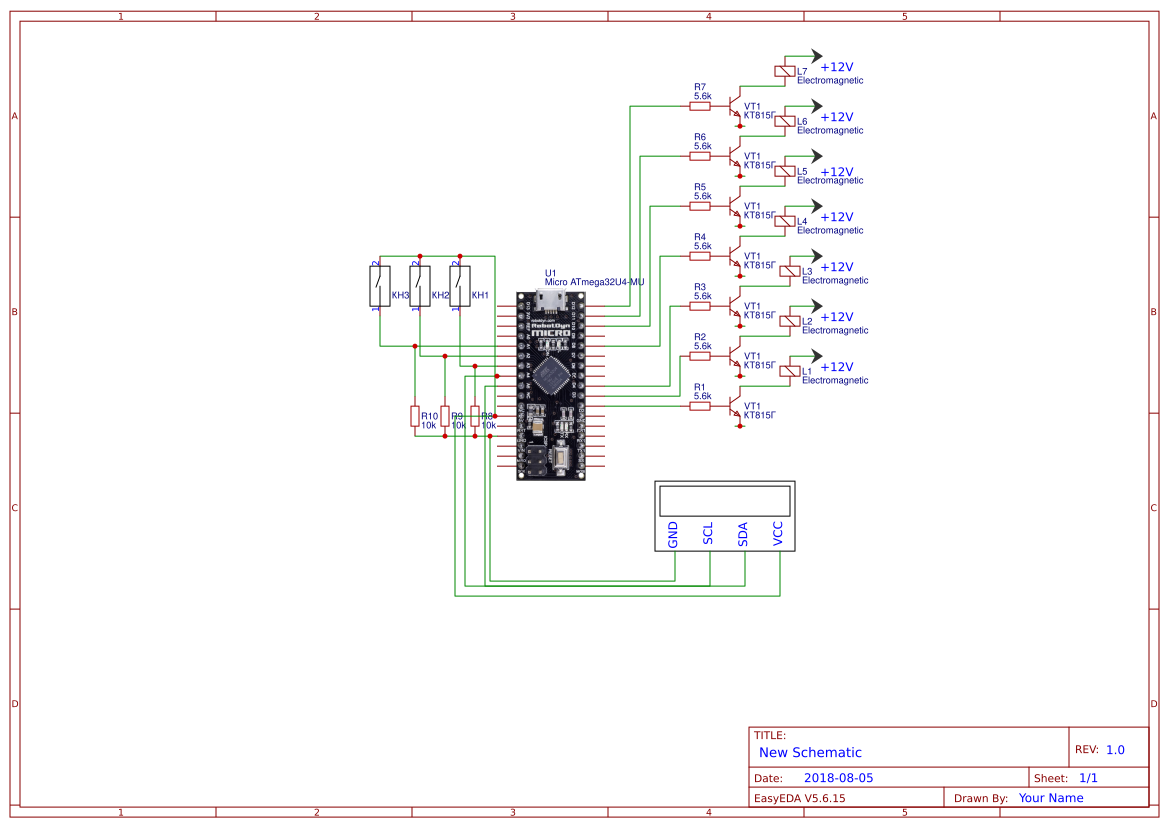Select the Arduino Micro board U1

coord(546,385)
